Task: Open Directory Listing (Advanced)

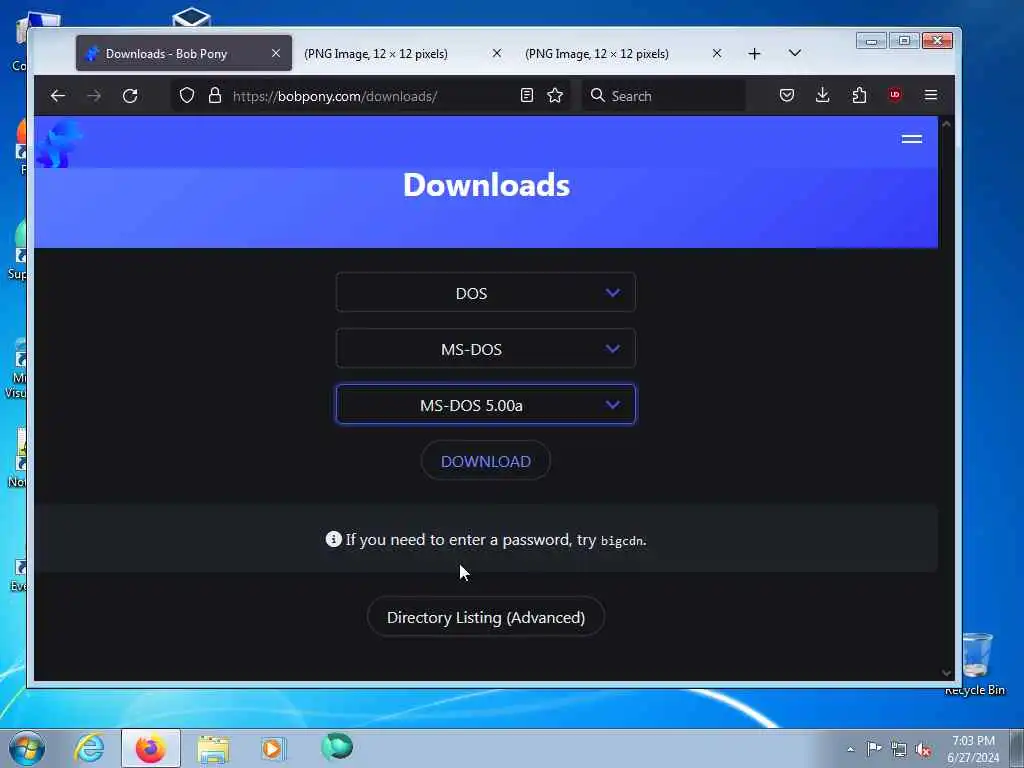Action: tap(485, 617)
